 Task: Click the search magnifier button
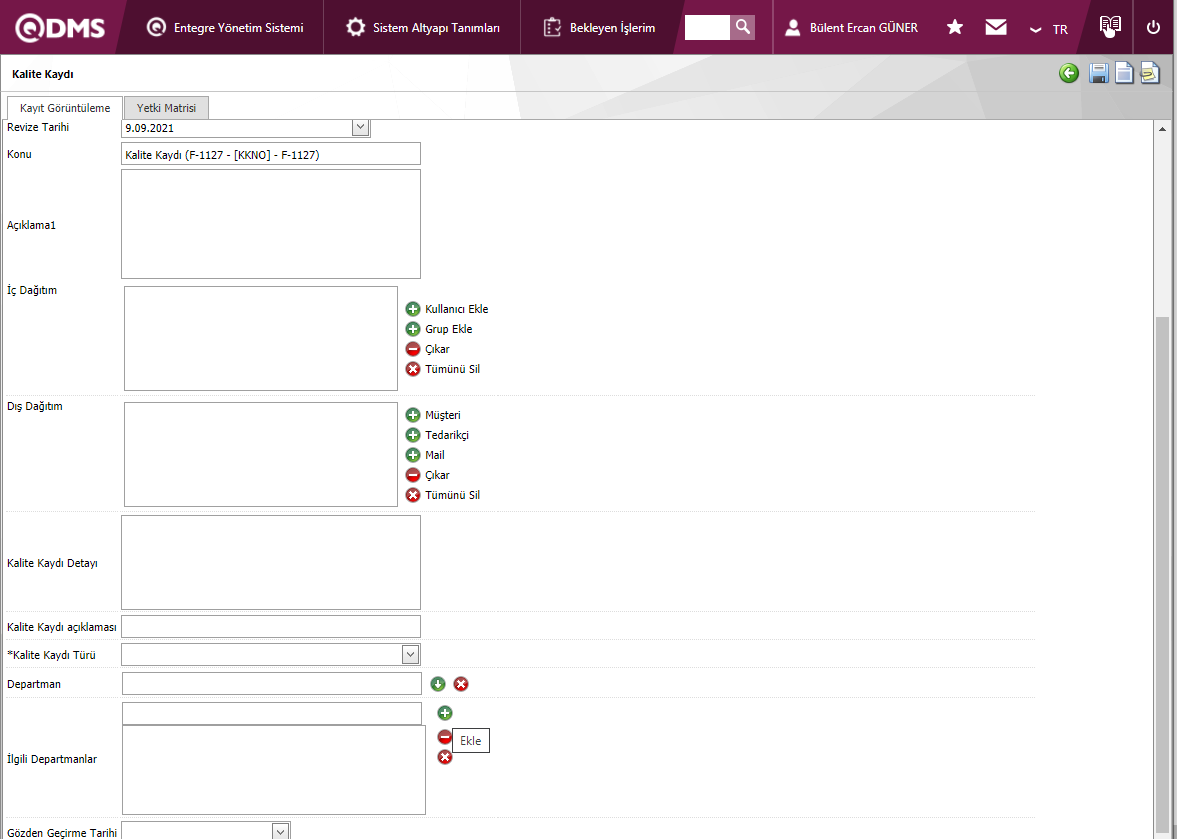pos(742,27)
